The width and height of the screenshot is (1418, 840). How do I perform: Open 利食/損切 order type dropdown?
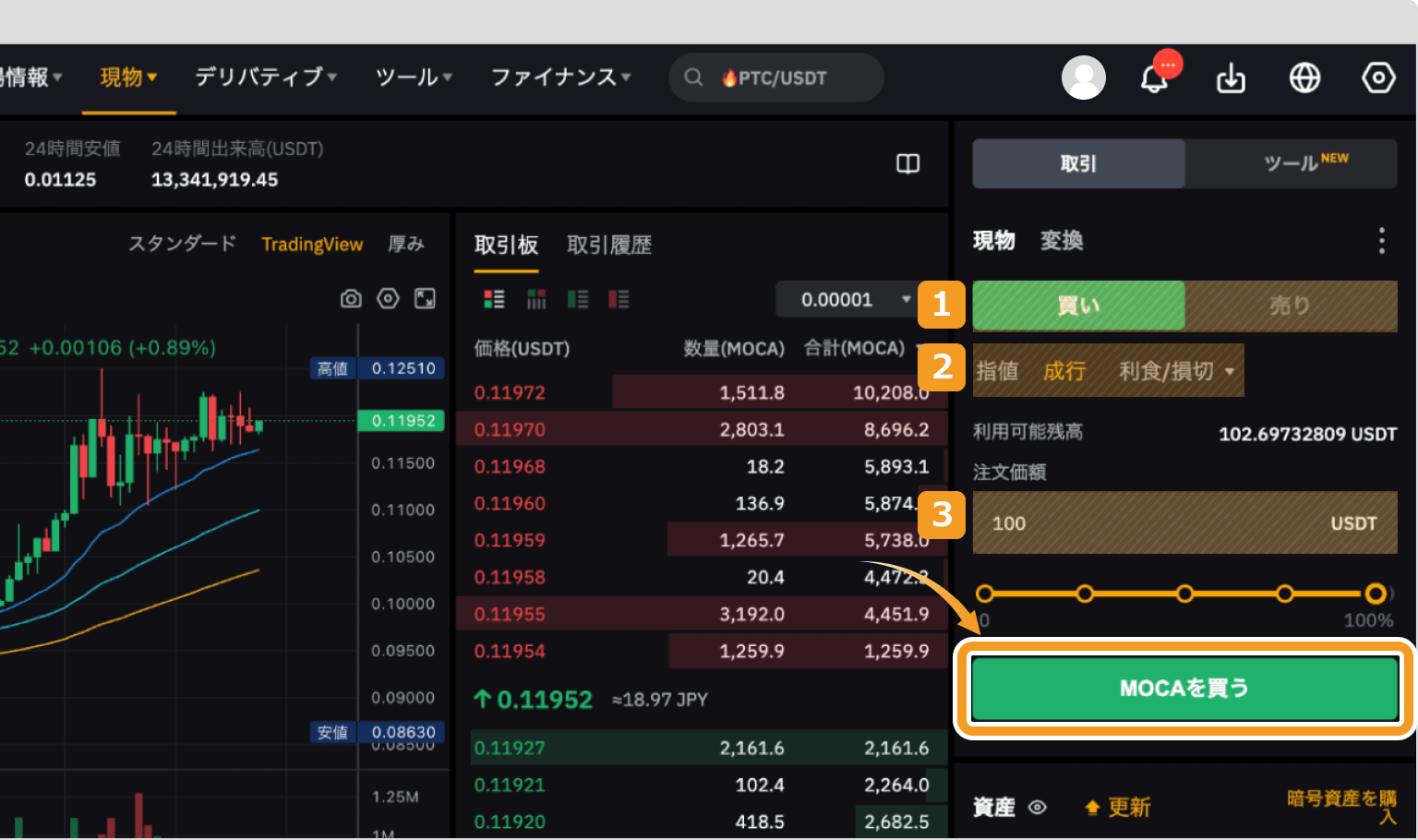coord(1177,371)
